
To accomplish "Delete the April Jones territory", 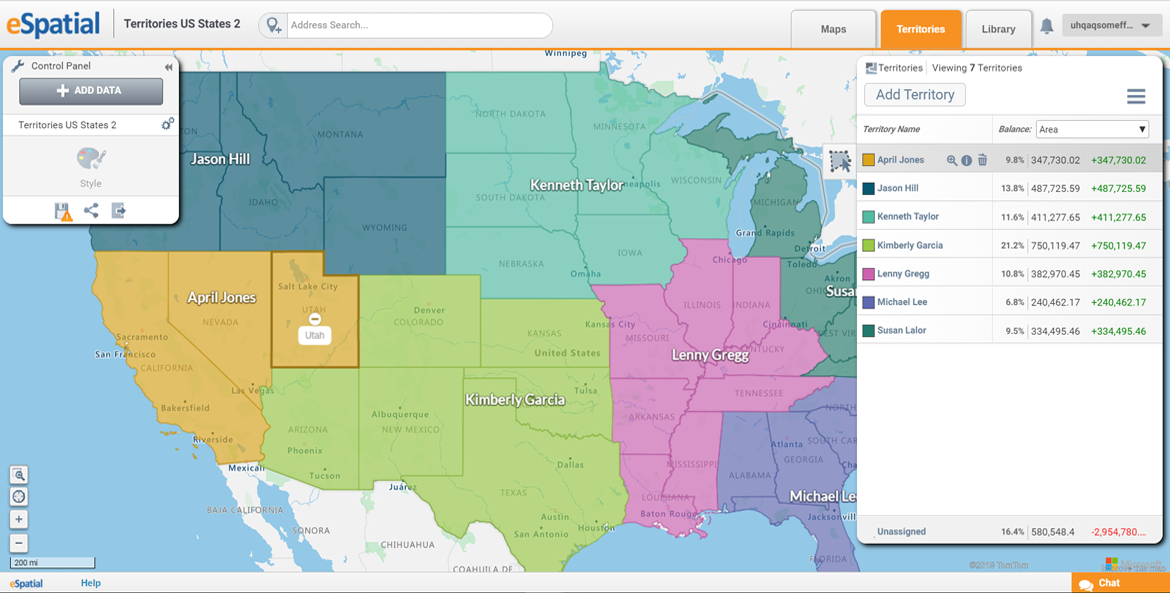I will (x=982, y=160).
